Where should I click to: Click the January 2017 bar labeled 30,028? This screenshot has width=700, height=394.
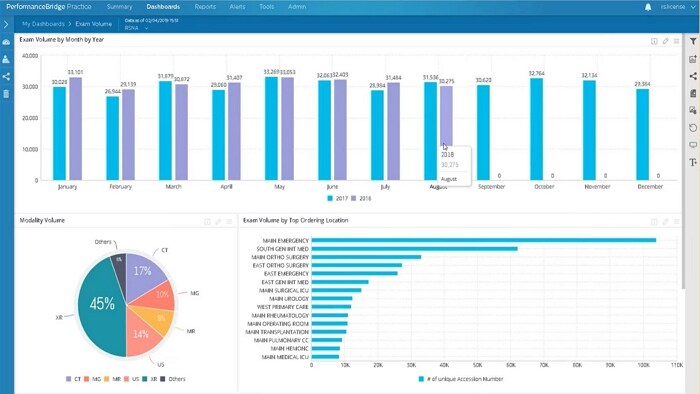[59, 133]
